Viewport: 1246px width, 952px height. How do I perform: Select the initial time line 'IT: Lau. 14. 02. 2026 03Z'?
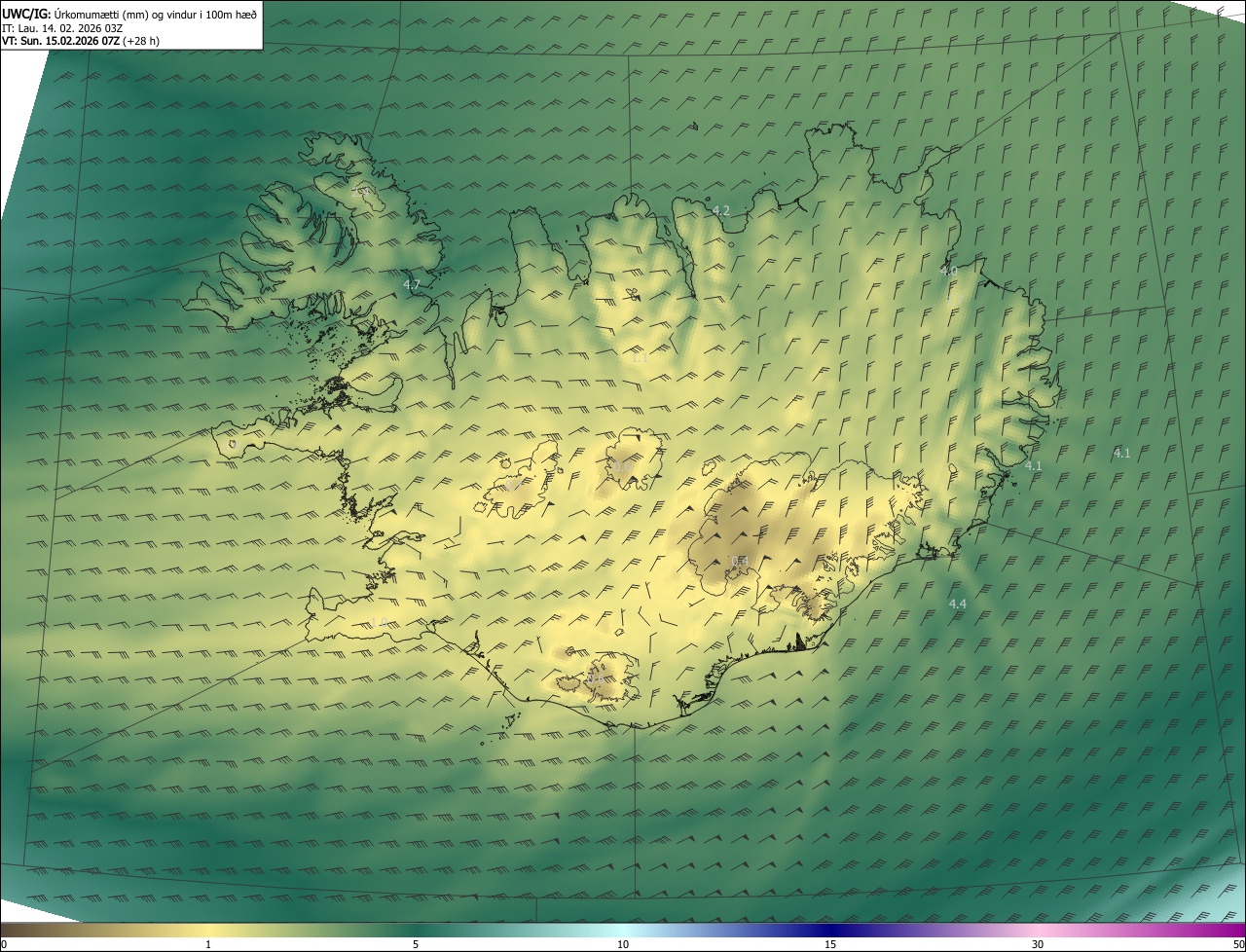64,28
